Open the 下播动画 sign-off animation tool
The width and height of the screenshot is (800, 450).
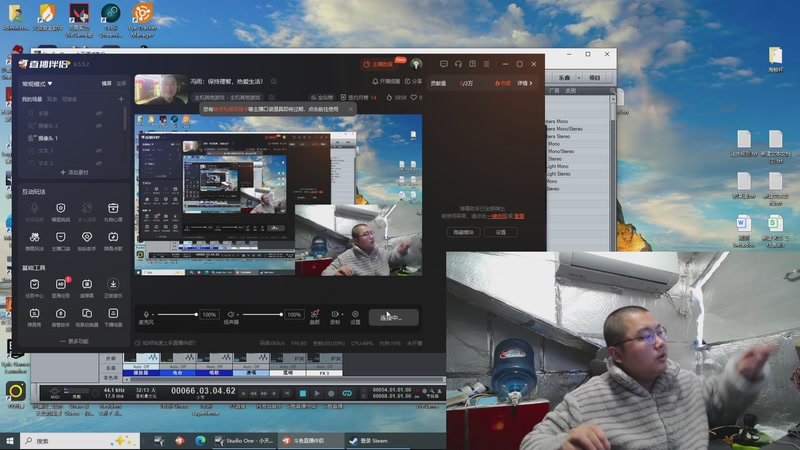(x=113, y=313)
